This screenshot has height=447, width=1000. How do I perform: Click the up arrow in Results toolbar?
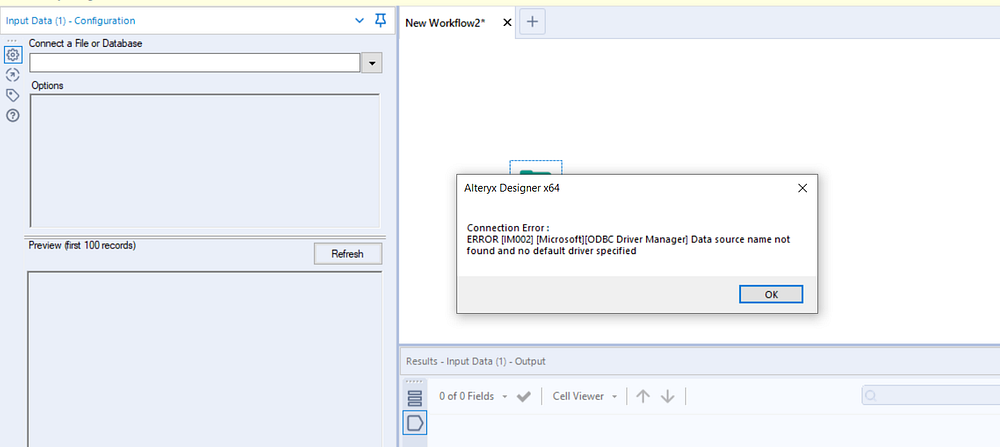click(x=643, y=396)
